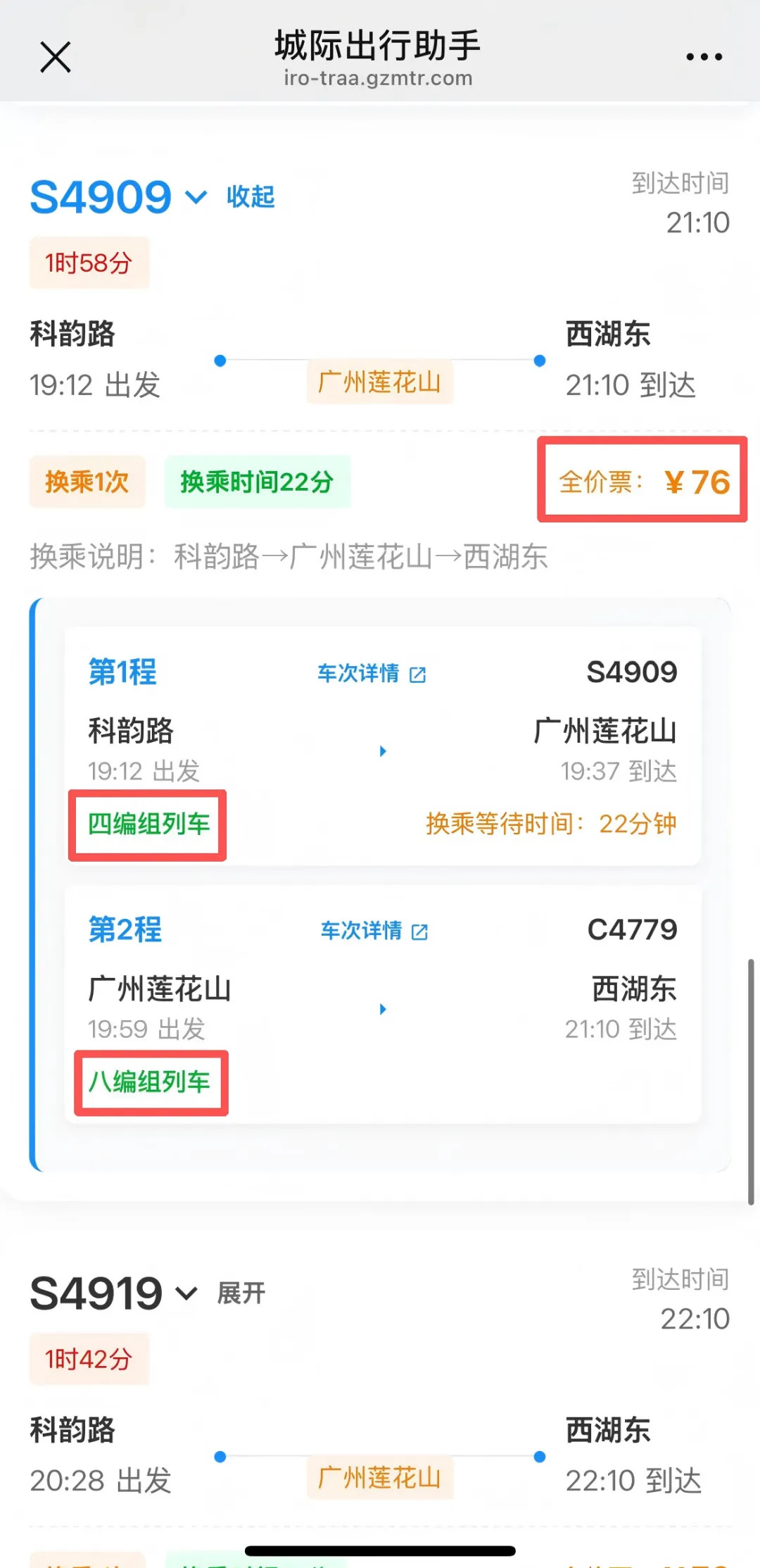Image resolution: width=760 pixels, height=1568 pixels.
Task: Expand the S4919 trip via 展开
Action: pyautogui.click(x=241, y=1293)
